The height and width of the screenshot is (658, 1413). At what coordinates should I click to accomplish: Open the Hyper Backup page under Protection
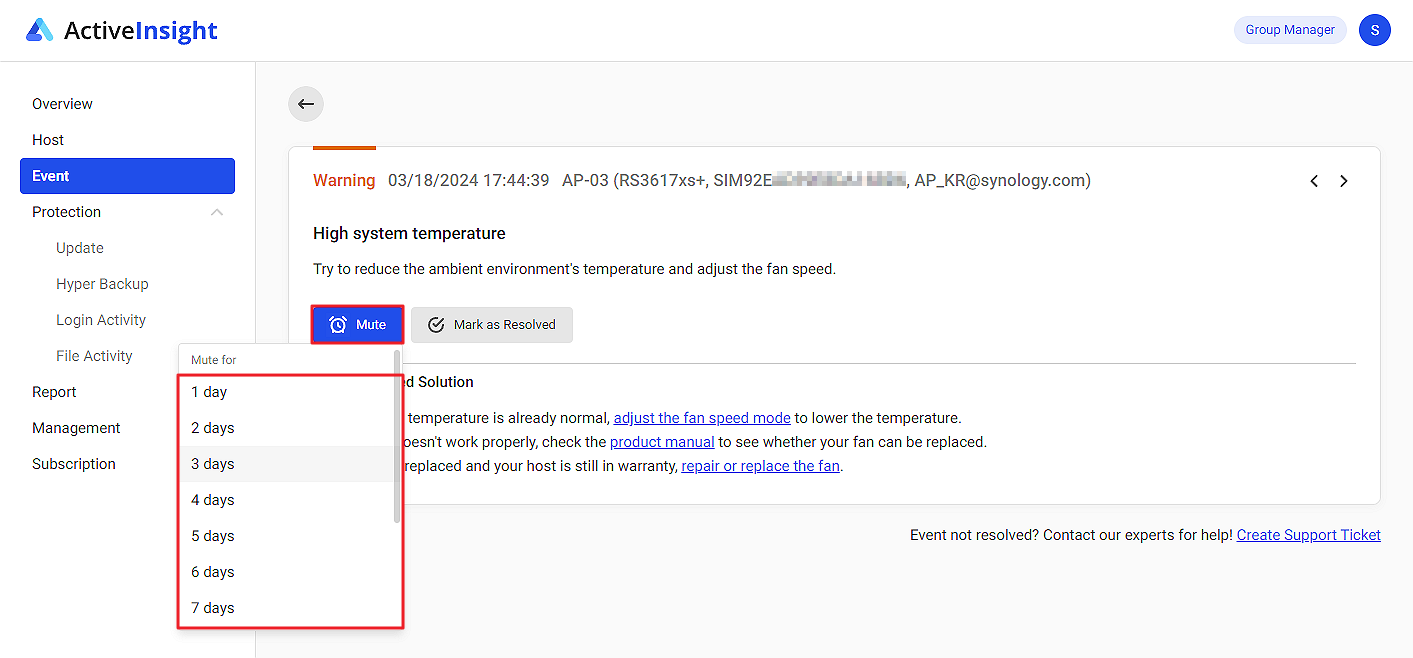click(102, 283)
